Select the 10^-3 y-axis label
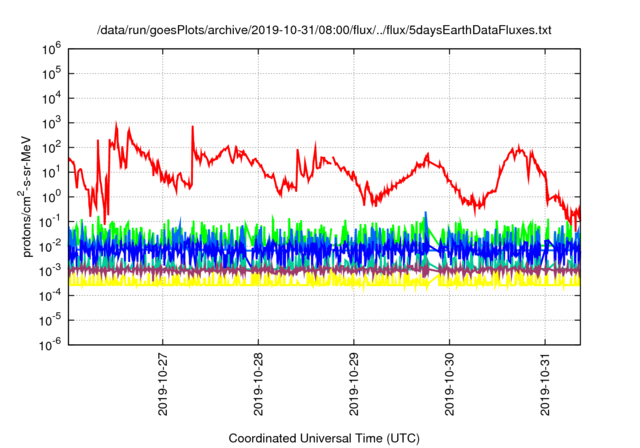The width and height of the screenshot is (640, 448). [51, 272]
